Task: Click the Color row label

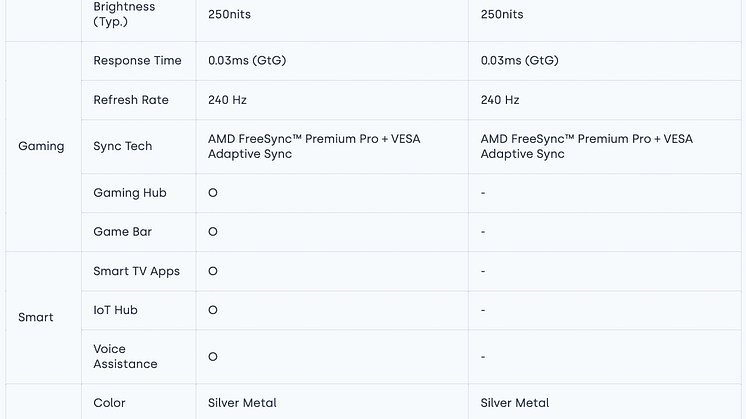Action: tap(109, 403)
